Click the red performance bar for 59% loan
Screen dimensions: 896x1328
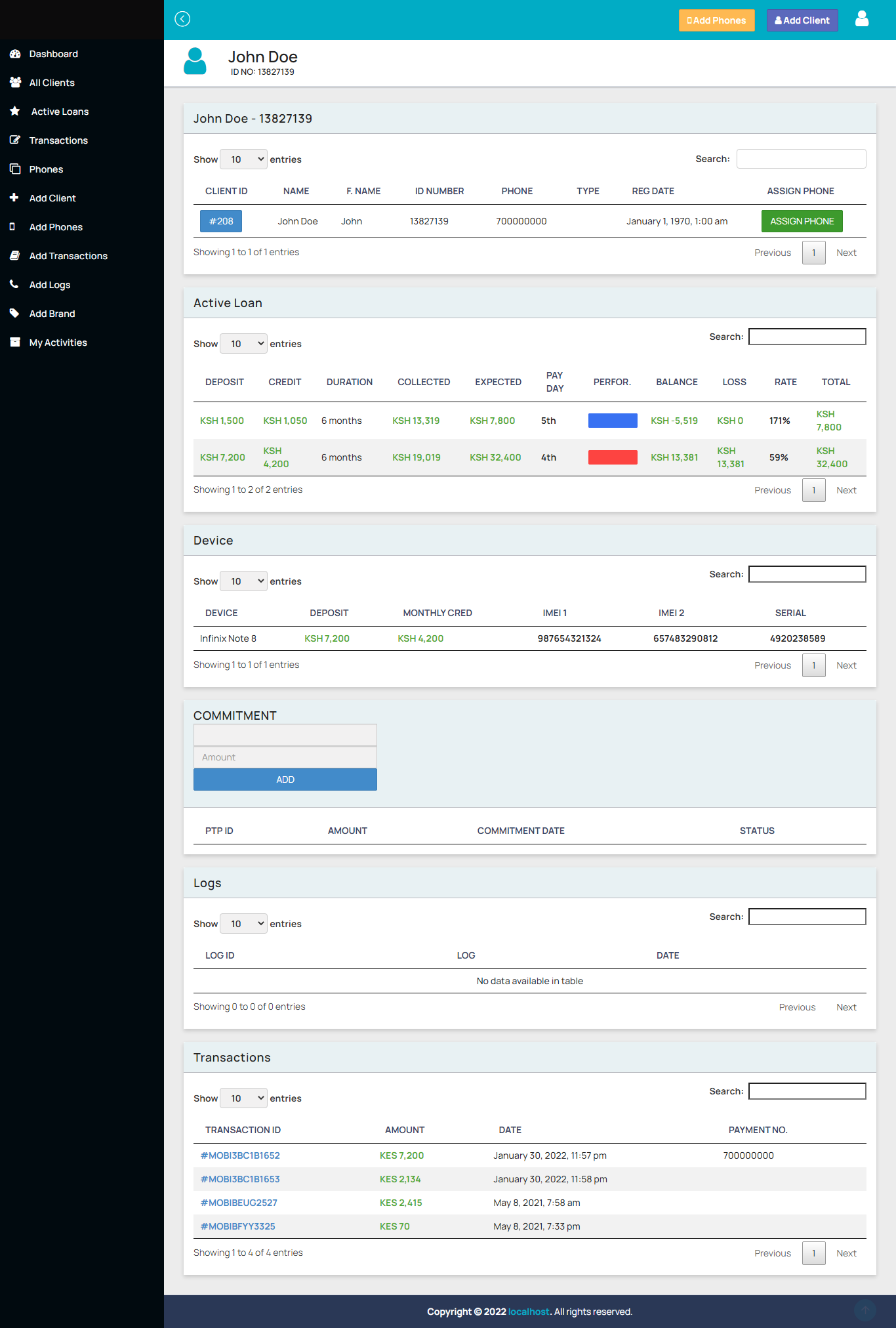[613, 457]
